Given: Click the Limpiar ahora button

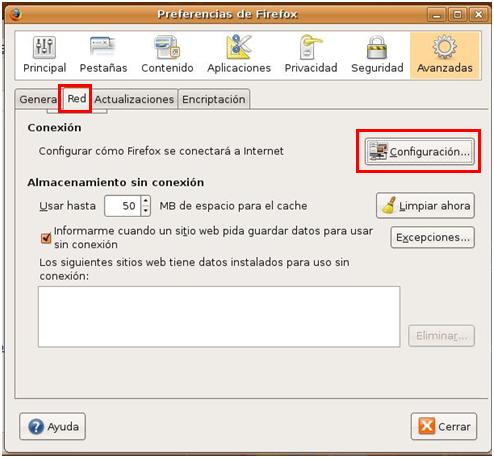Looking at the screenshot, I should [x=425, y=206].
